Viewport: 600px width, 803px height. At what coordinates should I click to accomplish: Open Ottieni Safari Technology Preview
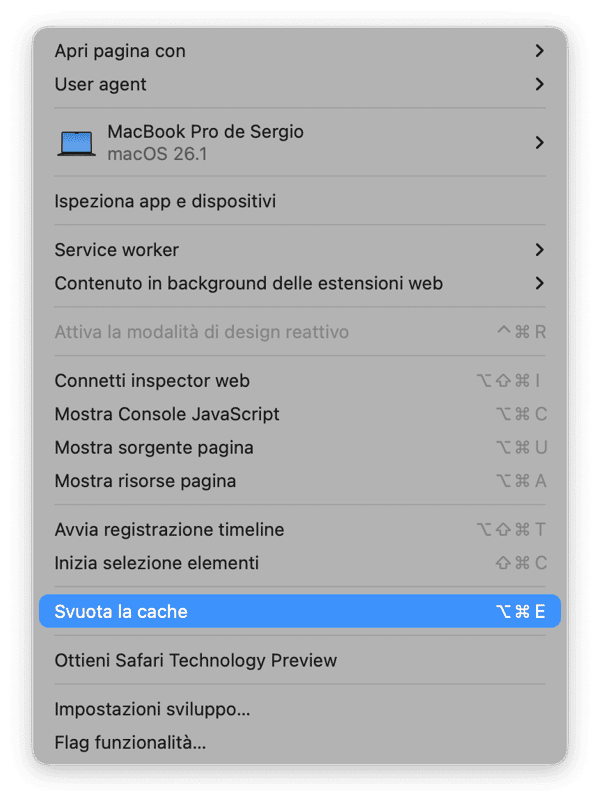(195, 660)
